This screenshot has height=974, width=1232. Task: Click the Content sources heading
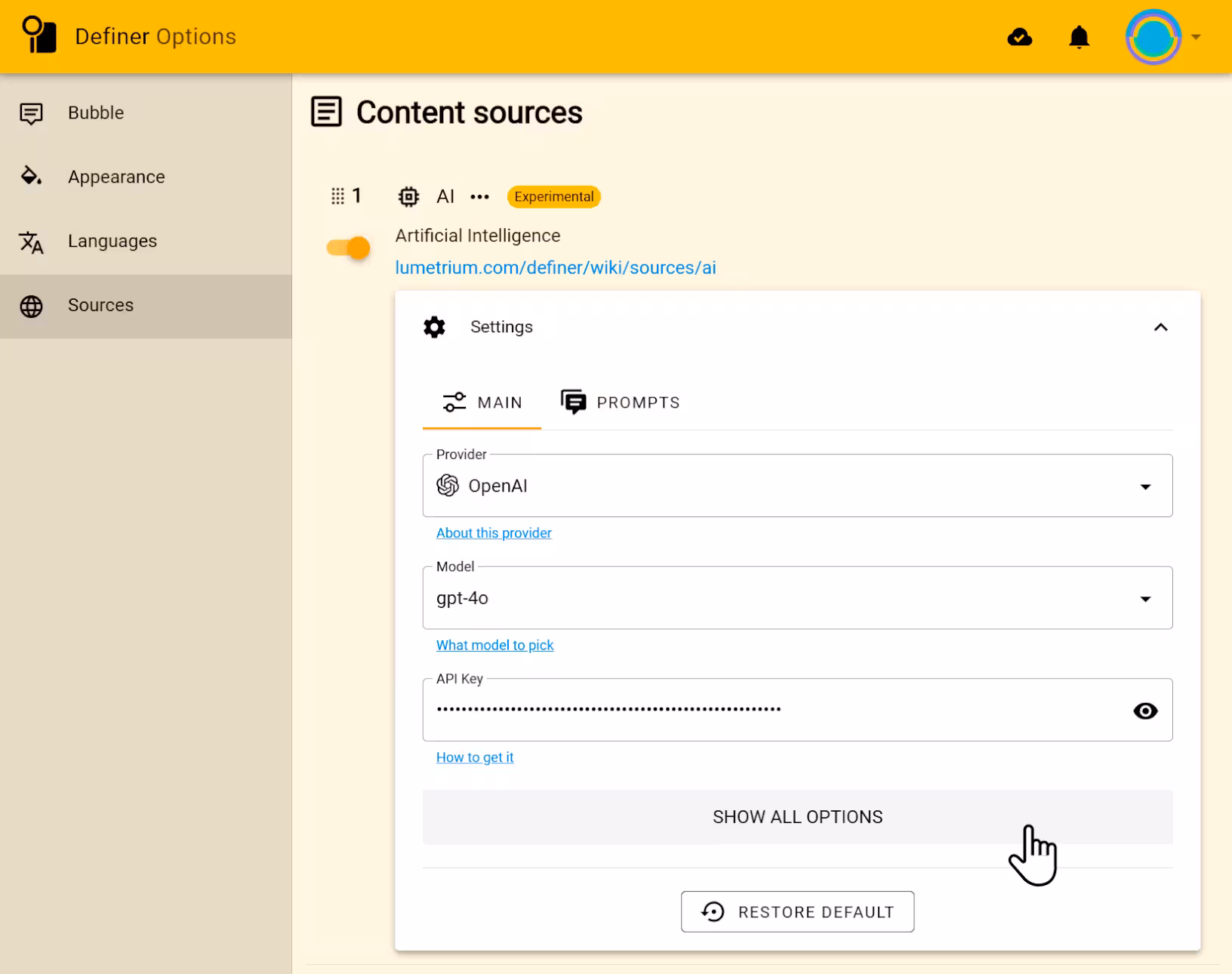tap(470, 113)
